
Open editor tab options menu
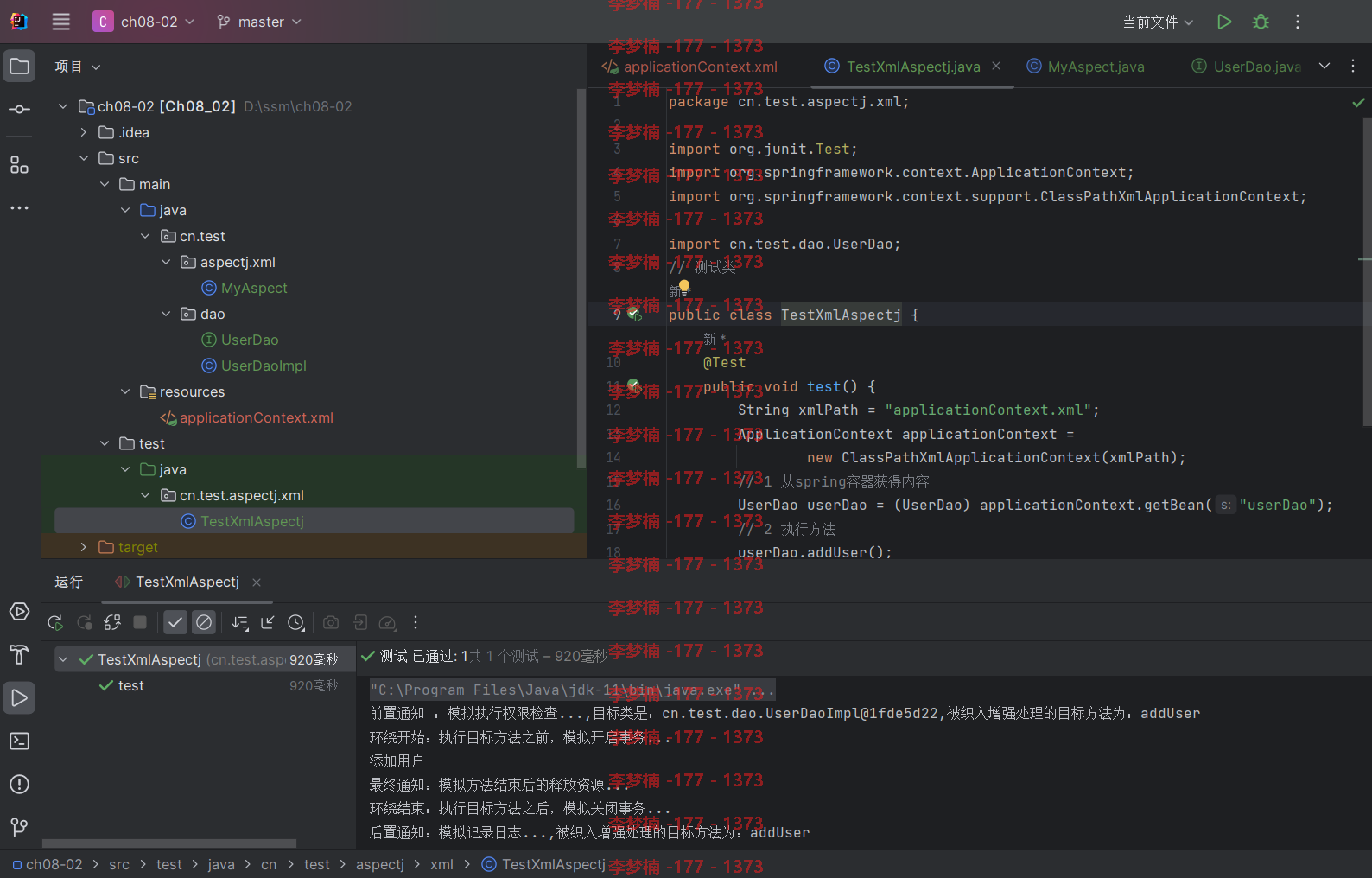pos(1353,66)
